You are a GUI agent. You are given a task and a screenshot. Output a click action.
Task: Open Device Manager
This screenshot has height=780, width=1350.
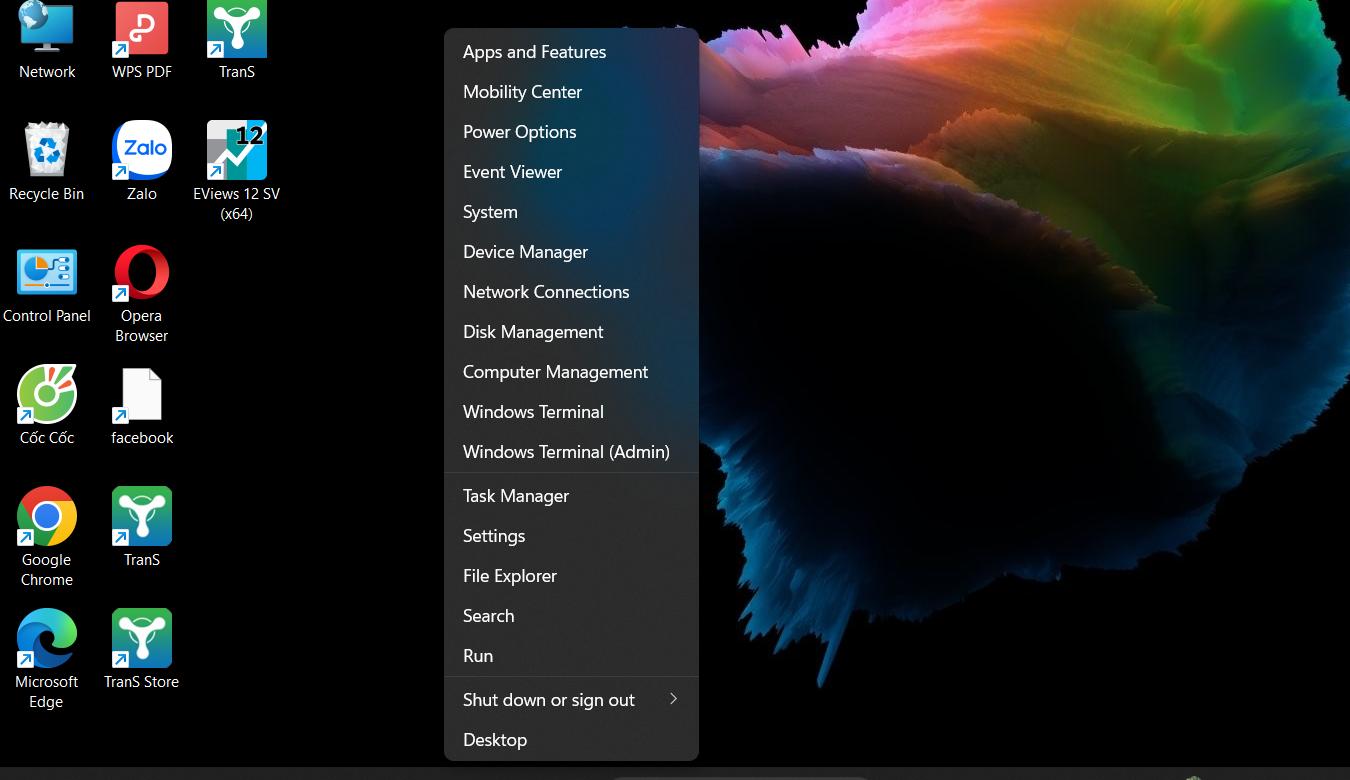tap(571, 252)
